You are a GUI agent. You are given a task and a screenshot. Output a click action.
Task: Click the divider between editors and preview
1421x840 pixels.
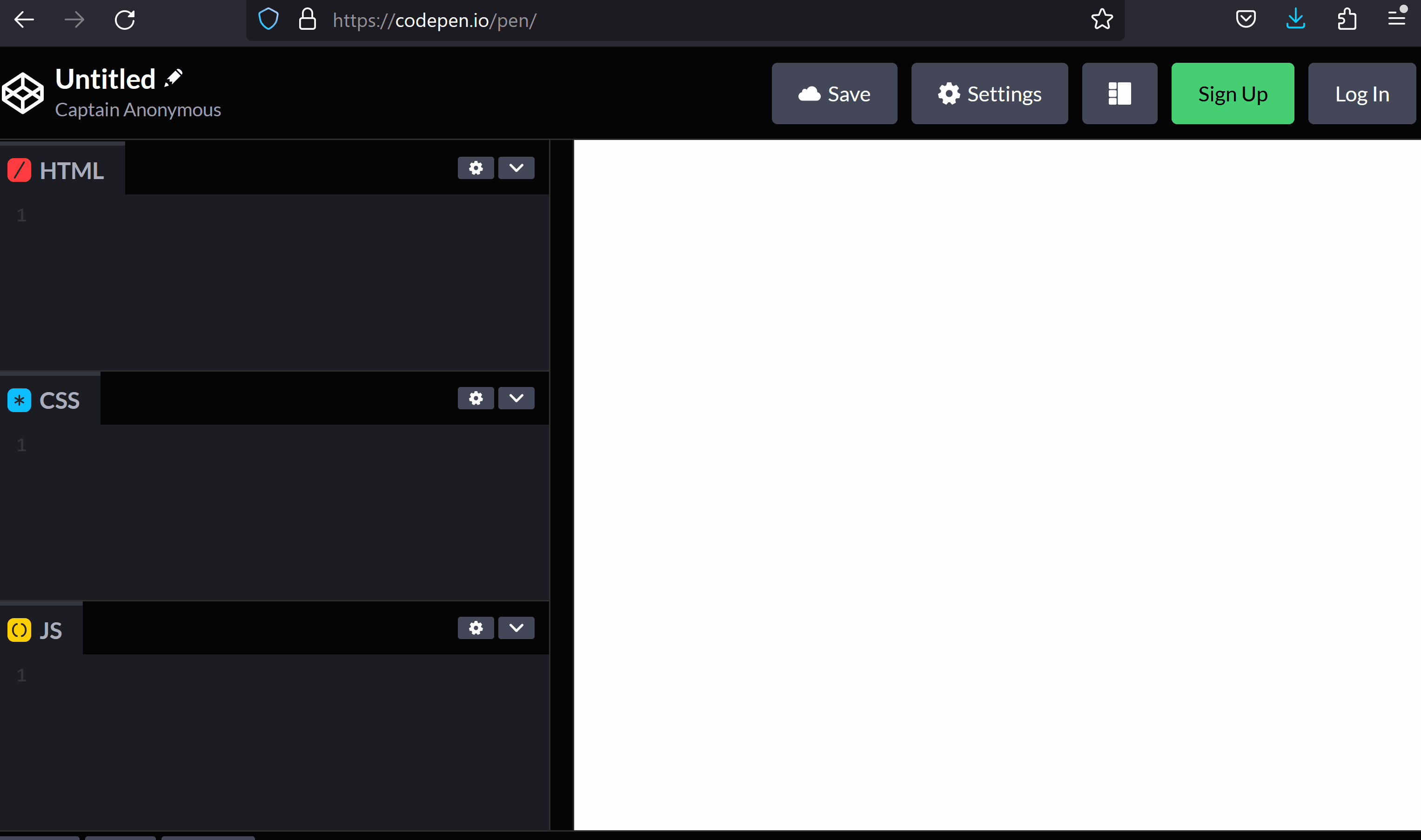pyautogui.click(x=562, y=485)
